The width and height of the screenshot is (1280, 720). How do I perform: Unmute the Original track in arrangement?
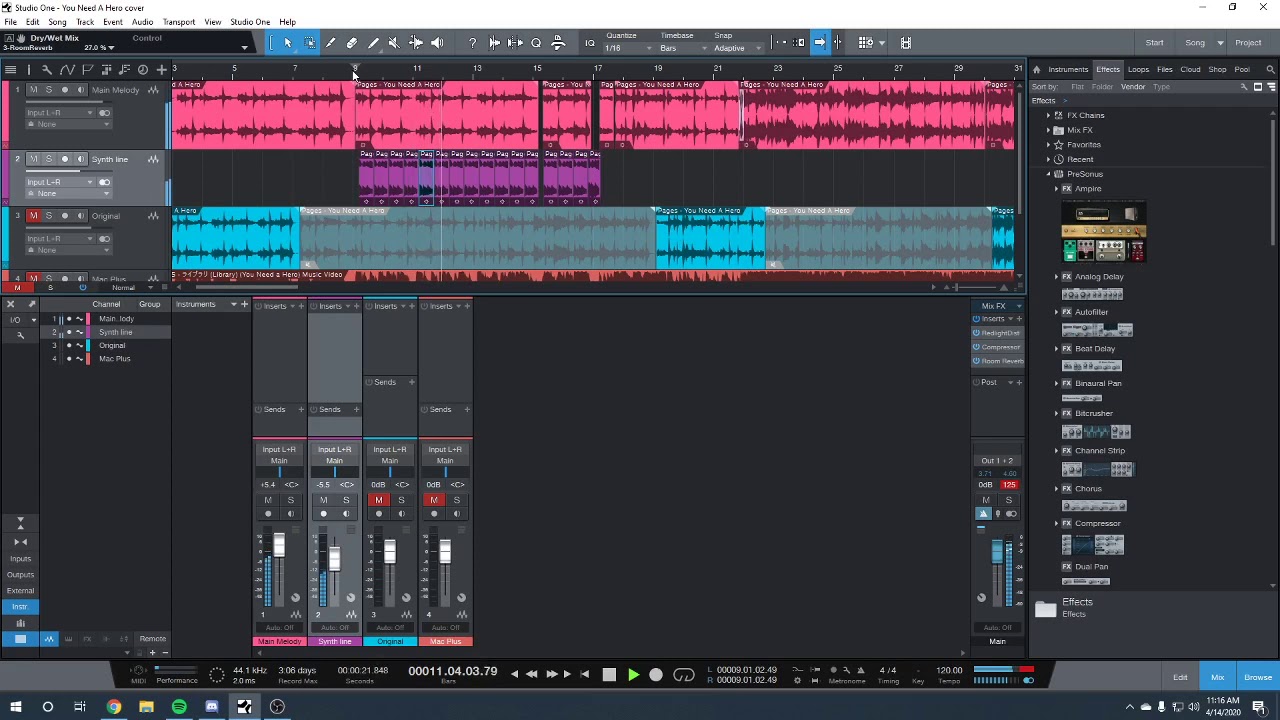pos(33,216)
